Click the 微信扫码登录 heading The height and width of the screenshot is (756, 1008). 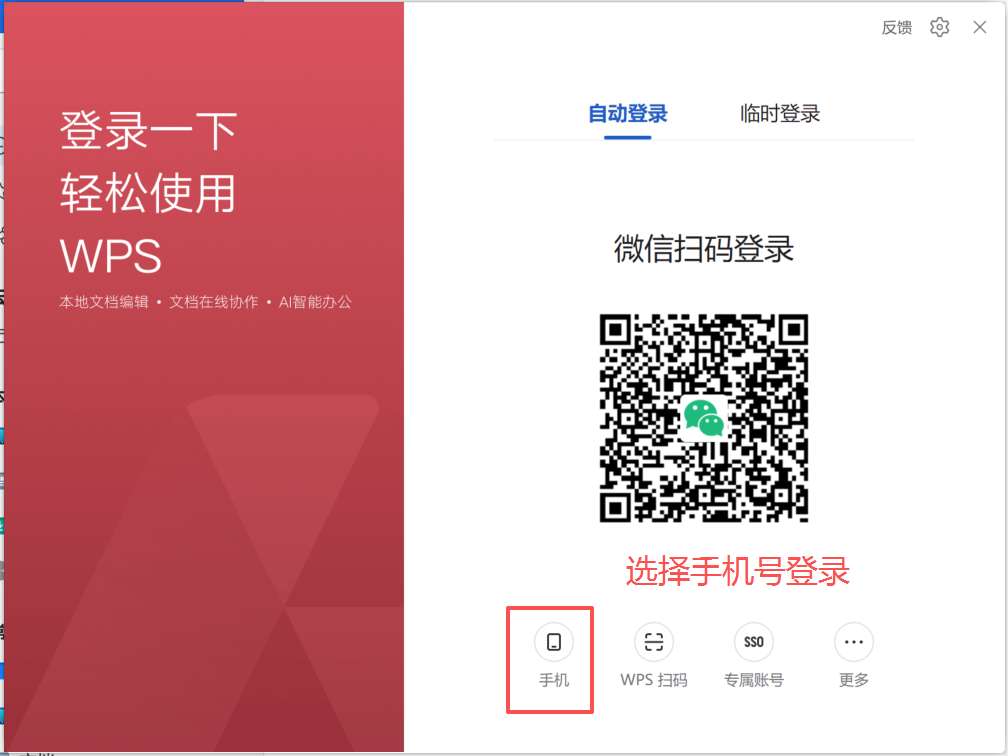[703, 249]
